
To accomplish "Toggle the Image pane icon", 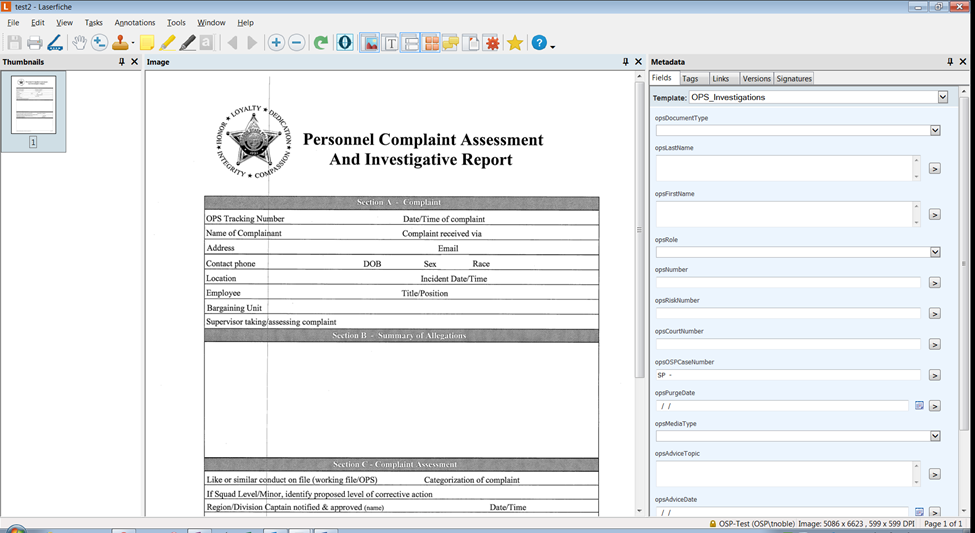I will pos(369,43).
